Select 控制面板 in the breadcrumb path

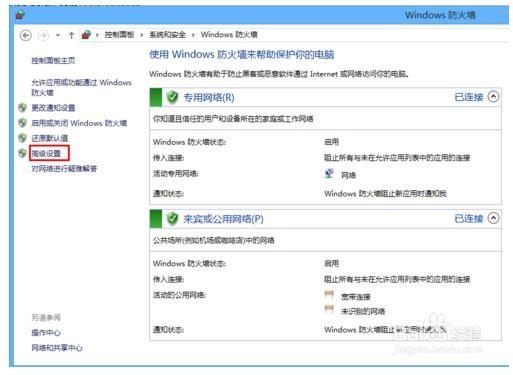pyautogui.click(x=119, y=35)
